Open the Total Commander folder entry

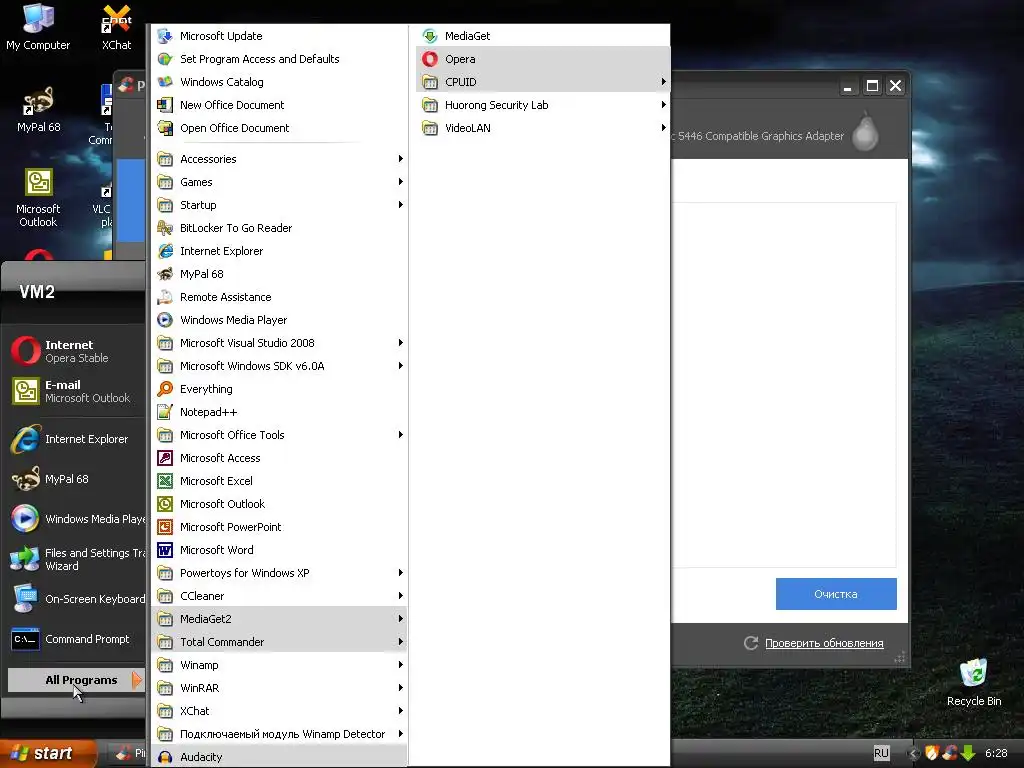[280, 642]
